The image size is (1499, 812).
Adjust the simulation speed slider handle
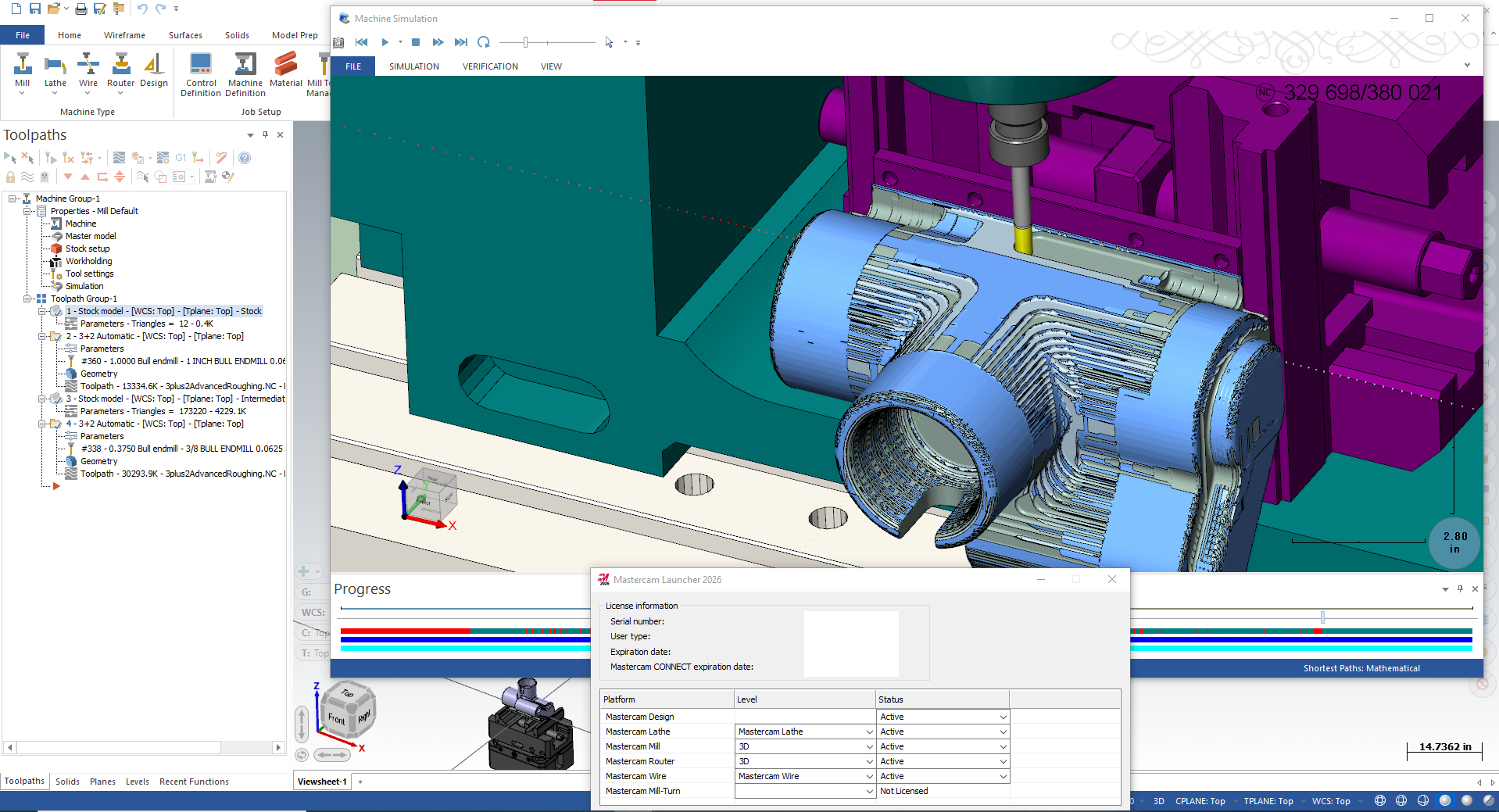pos(526,42)
